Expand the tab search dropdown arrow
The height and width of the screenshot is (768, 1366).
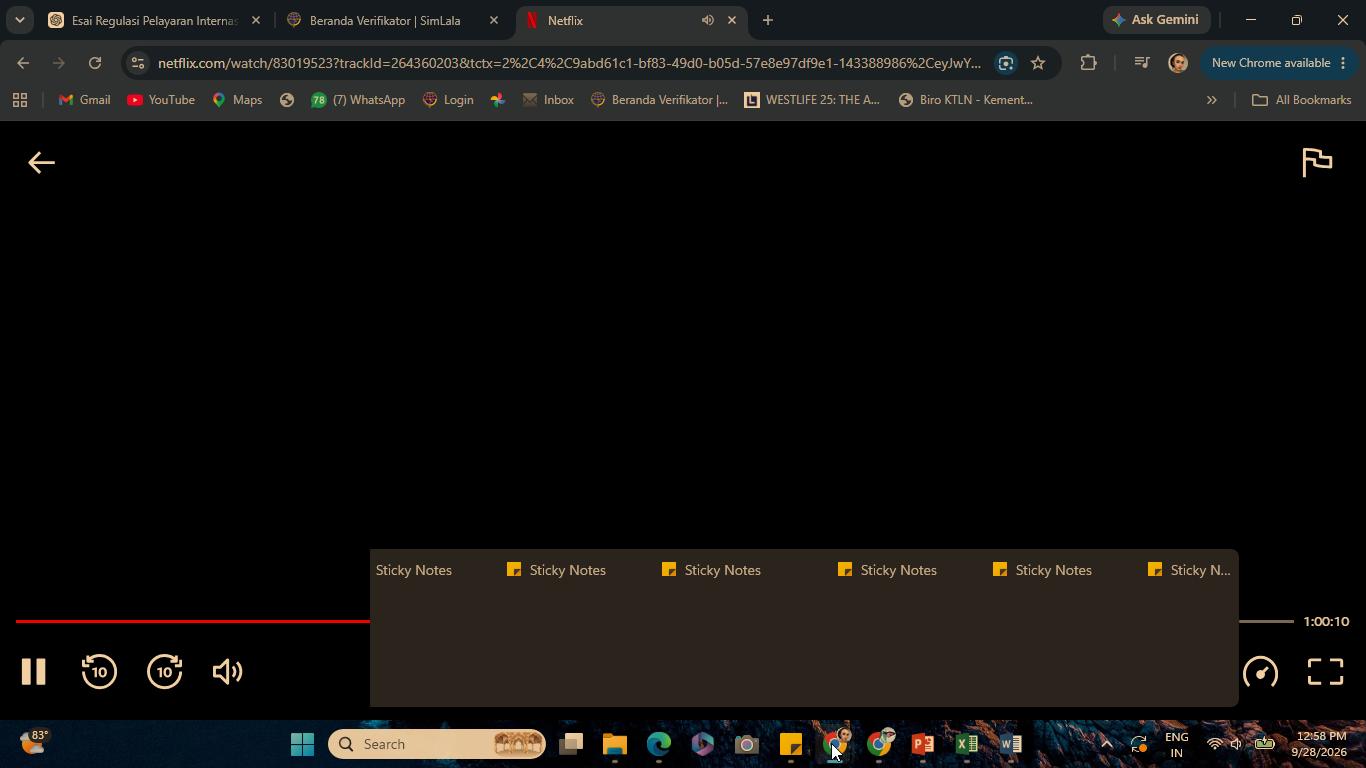[19, 20]
